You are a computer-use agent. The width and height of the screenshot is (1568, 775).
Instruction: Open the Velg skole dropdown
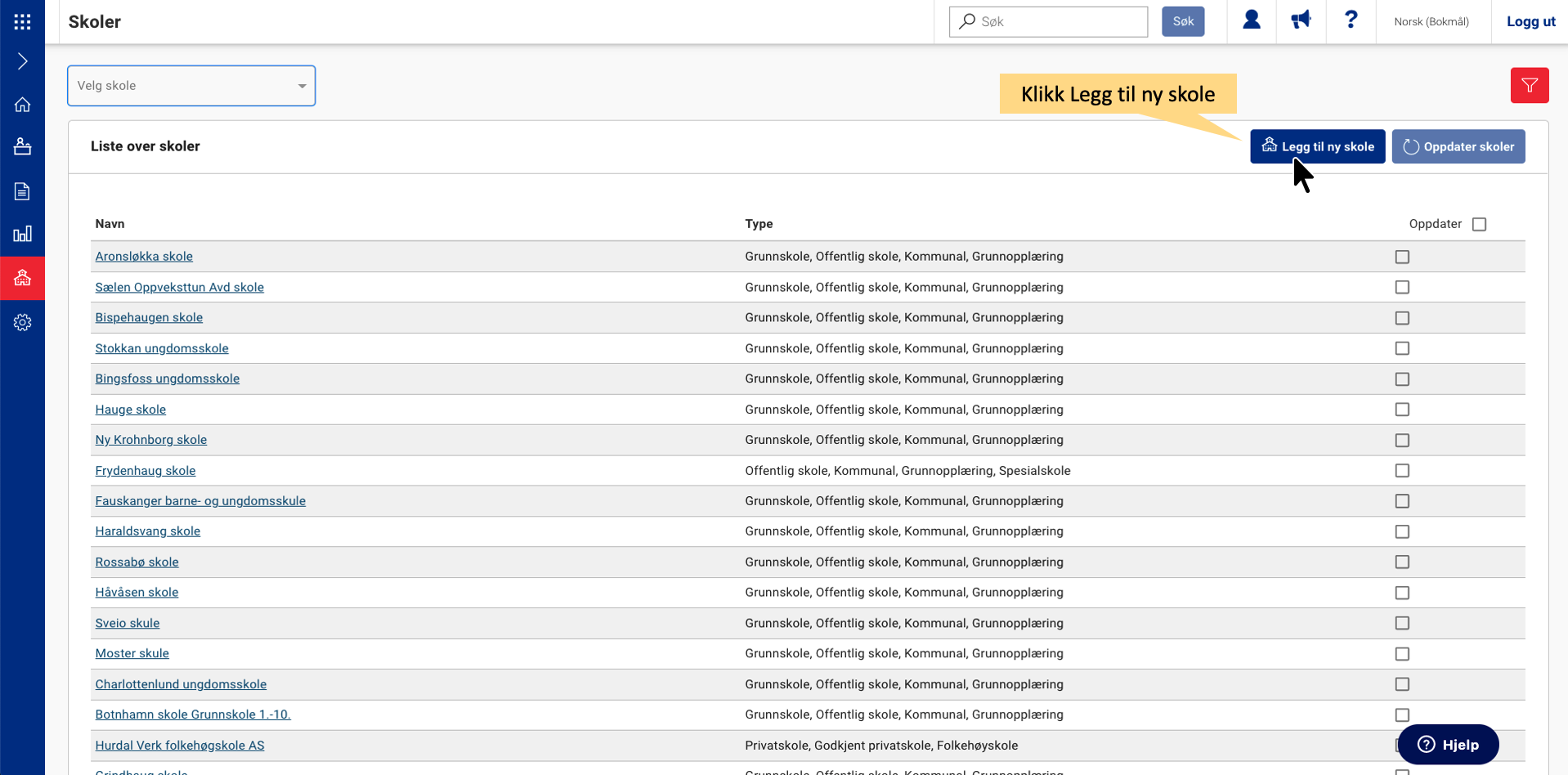191,86
